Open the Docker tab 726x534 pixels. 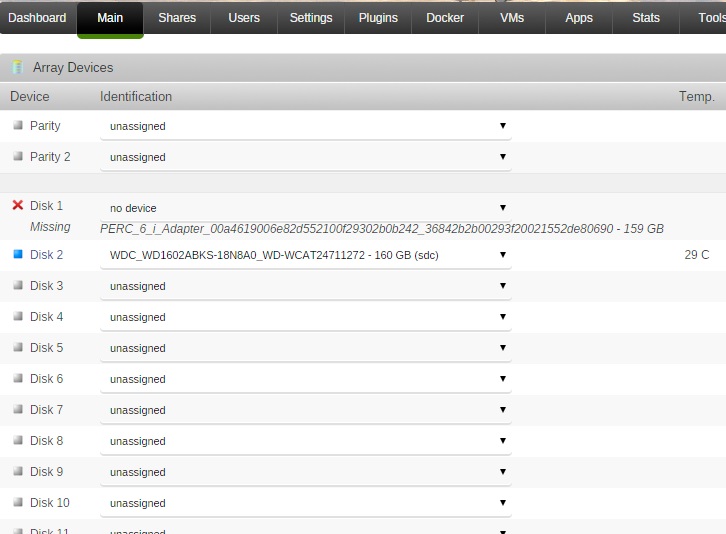pyautogui.click(x=445, y=18)
